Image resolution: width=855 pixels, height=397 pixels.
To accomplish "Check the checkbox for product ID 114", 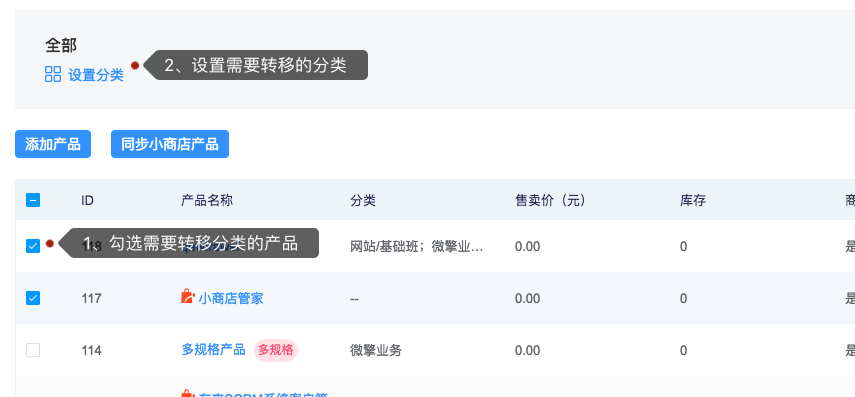I will pos(33,350).
